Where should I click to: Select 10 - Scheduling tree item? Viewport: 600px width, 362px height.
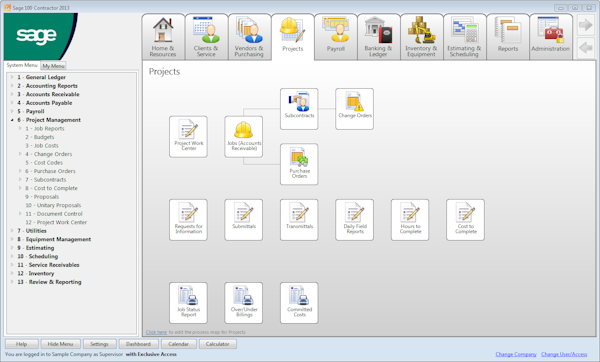tap(38, 256)
